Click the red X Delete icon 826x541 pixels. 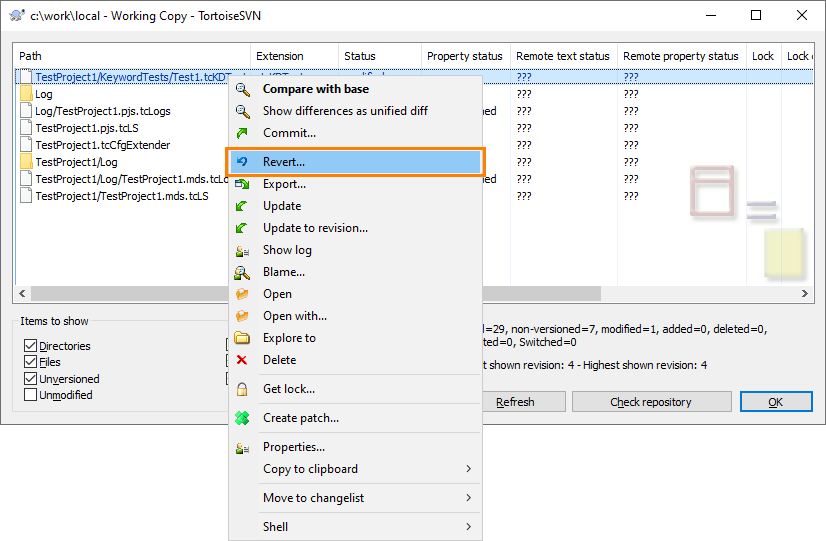(242, 360)
